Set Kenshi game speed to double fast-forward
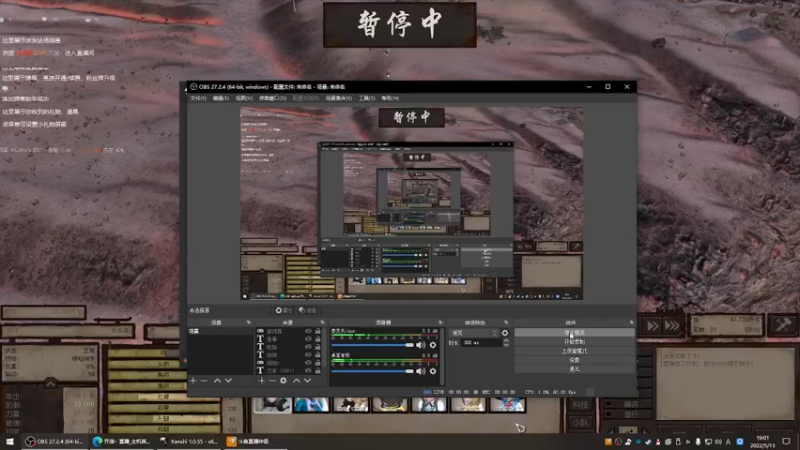Image resolution: width=800 pixels, height=450 pixels. coord(653,326)
